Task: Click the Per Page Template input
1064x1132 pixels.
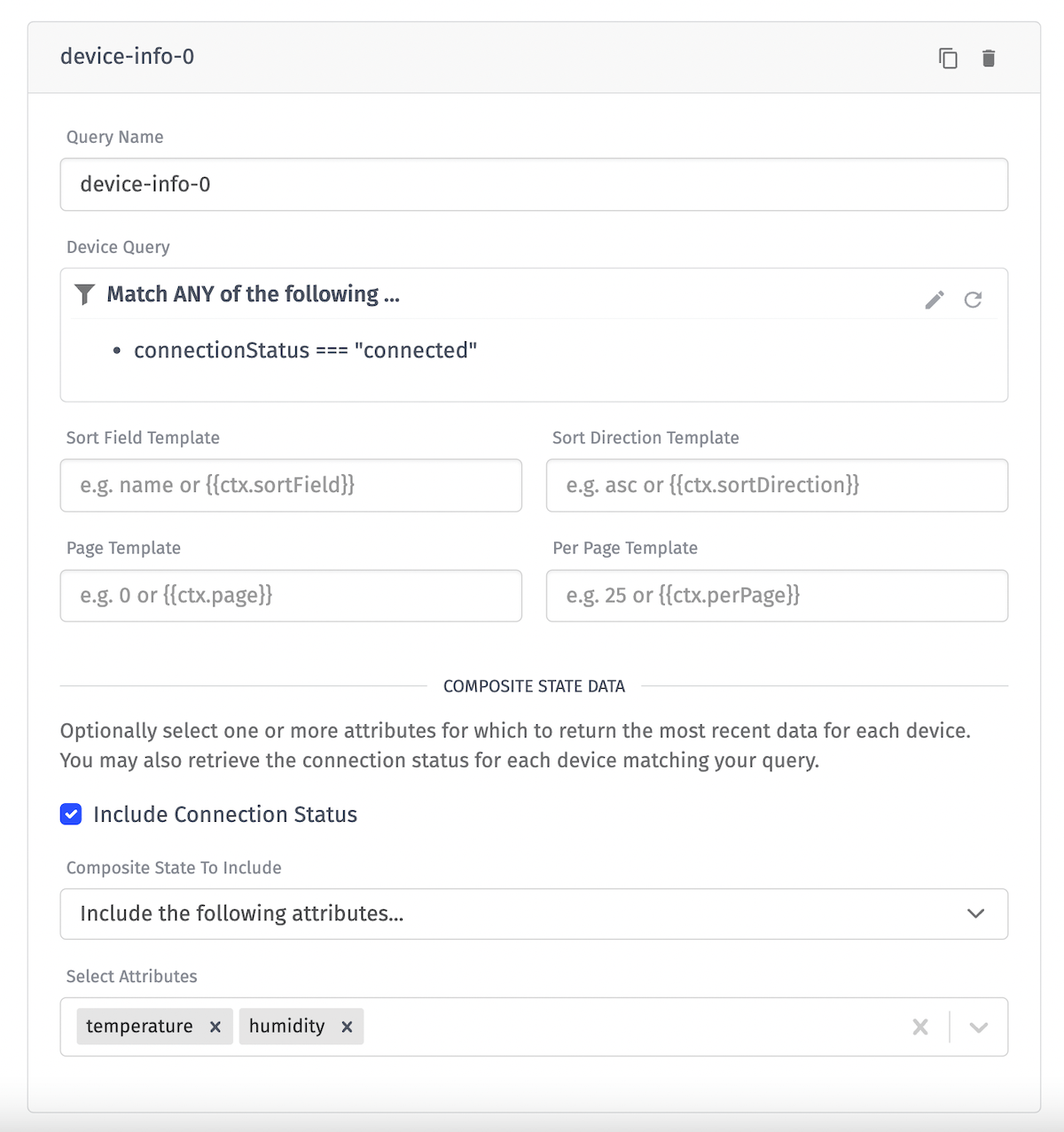Action: tap(777, 596)
